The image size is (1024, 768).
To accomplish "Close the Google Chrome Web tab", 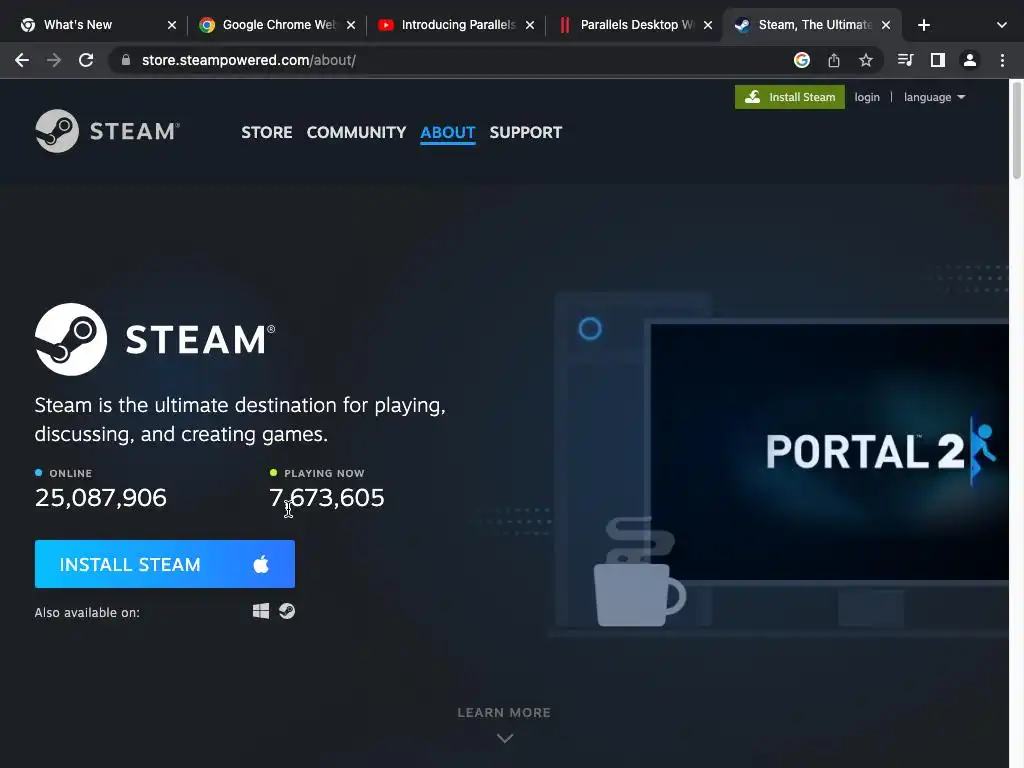I will [351, 25].
